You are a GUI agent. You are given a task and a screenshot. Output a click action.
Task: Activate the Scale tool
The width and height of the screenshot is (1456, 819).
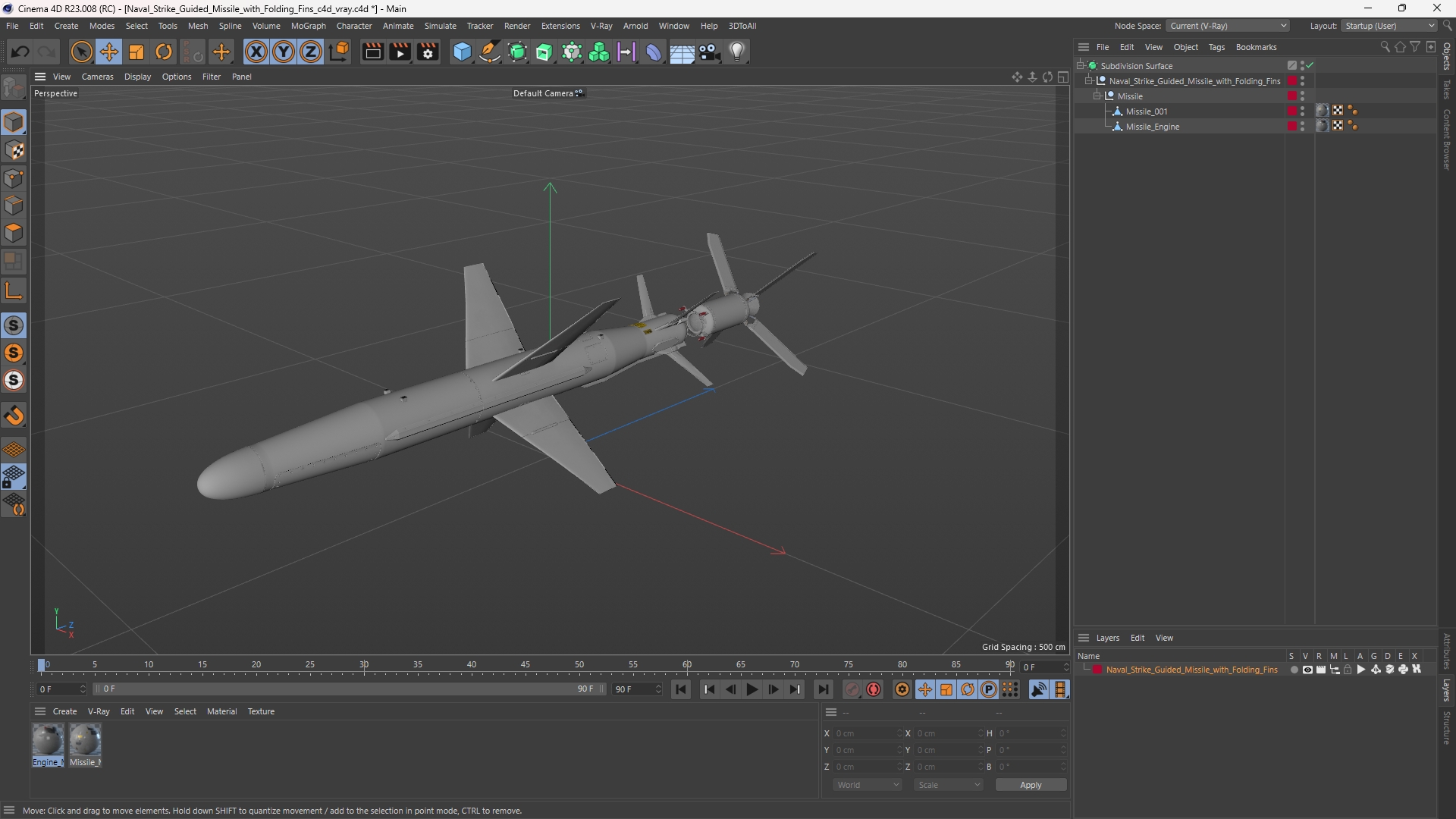tap(136, 52)
